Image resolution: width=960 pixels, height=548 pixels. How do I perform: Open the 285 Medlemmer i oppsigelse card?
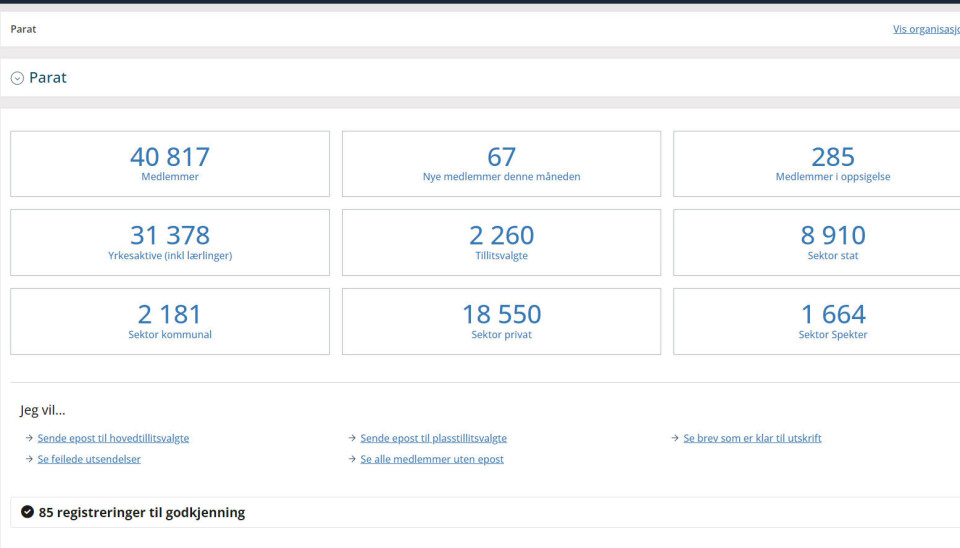pos(817,163)
